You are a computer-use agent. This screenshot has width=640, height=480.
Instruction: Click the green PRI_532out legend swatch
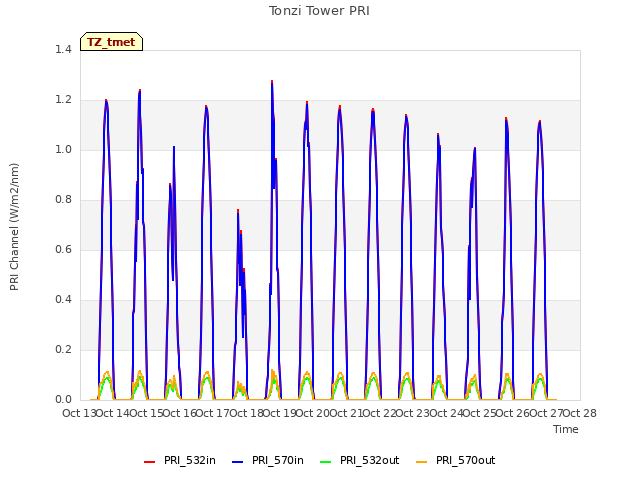coord(326,461)
